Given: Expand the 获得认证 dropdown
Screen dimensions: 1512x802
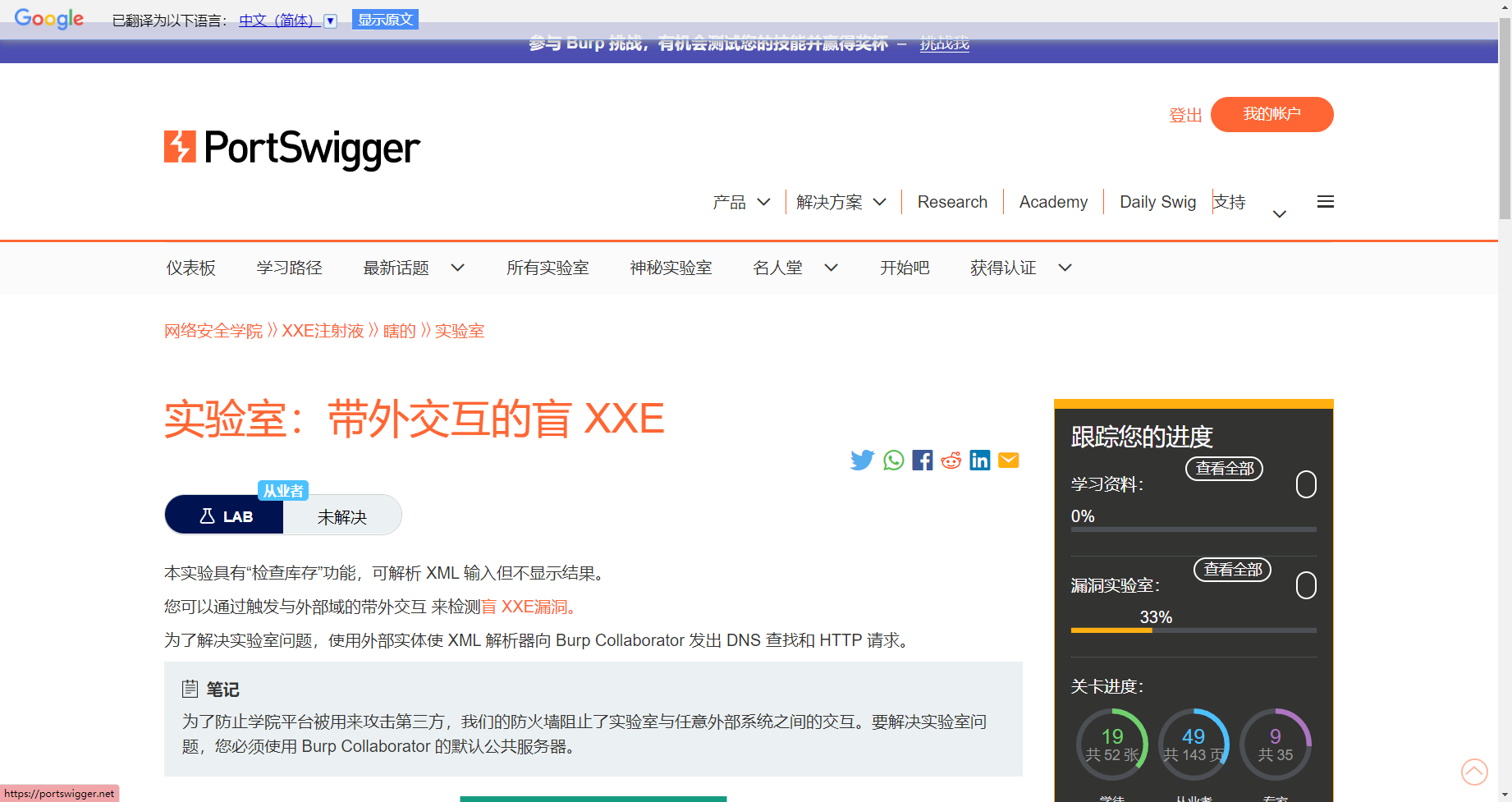Looking at the screenshot, I should (x=1065, y=268).
